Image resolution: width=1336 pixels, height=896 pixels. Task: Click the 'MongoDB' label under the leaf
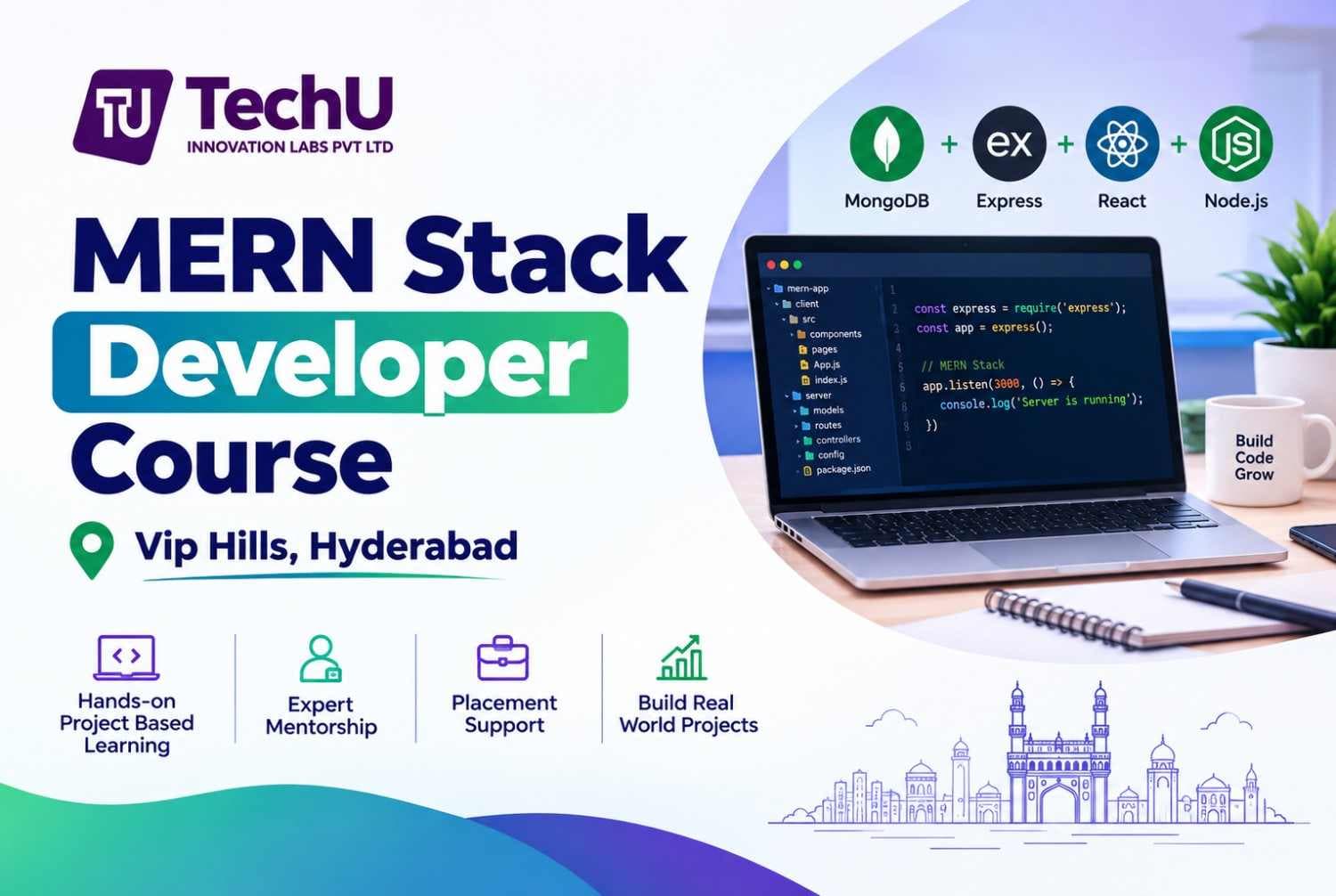pyautogui.click(x=886, y=201)
